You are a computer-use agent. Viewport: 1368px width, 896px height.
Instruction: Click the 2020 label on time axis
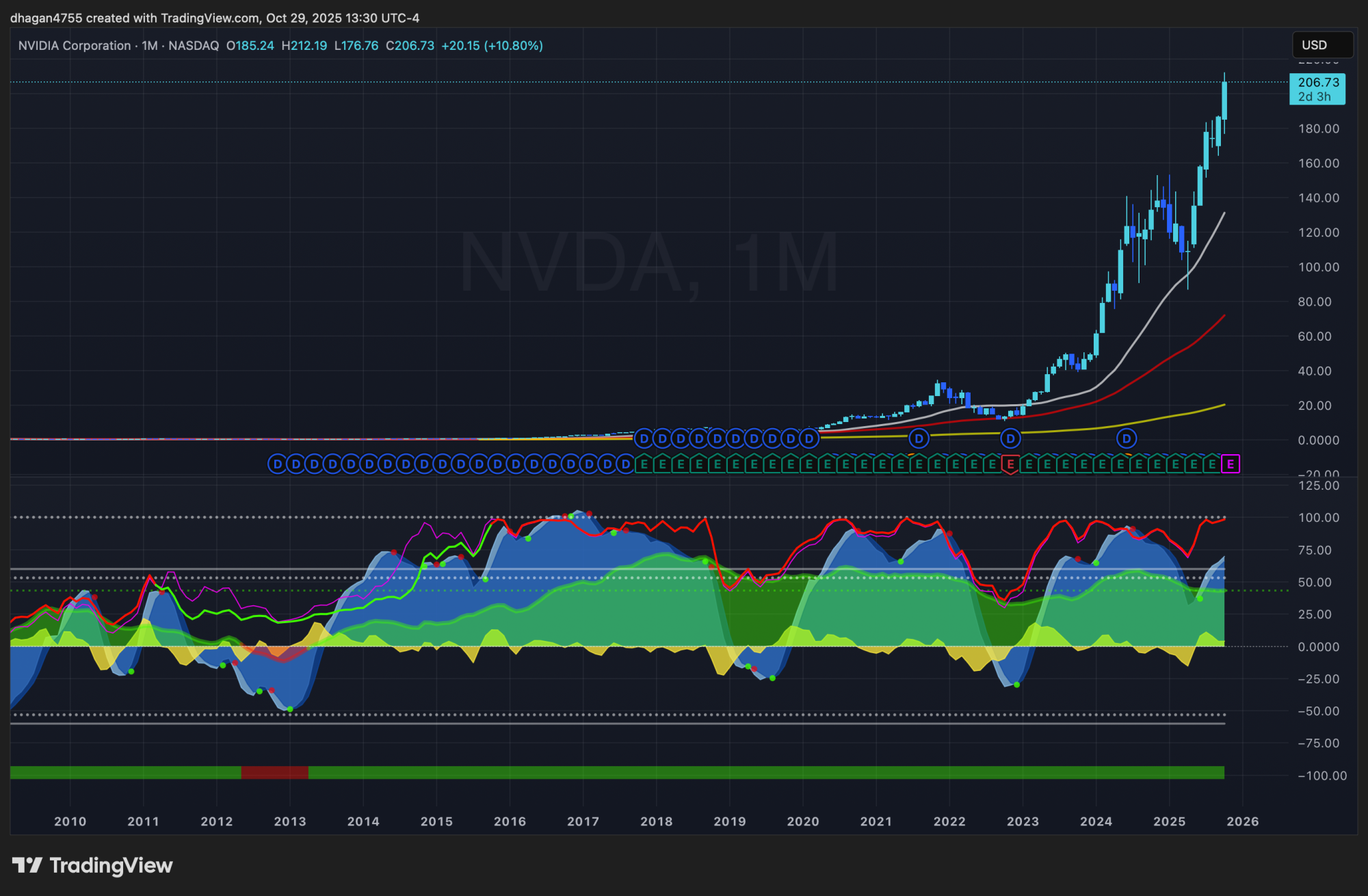[x=802, y=821]
